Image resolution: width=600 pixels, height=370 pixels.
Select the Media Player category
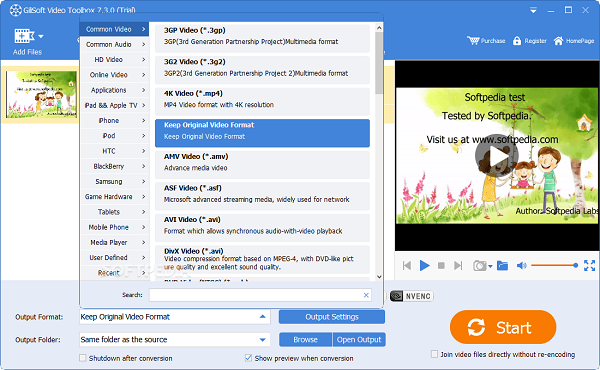tap(114, 242)
